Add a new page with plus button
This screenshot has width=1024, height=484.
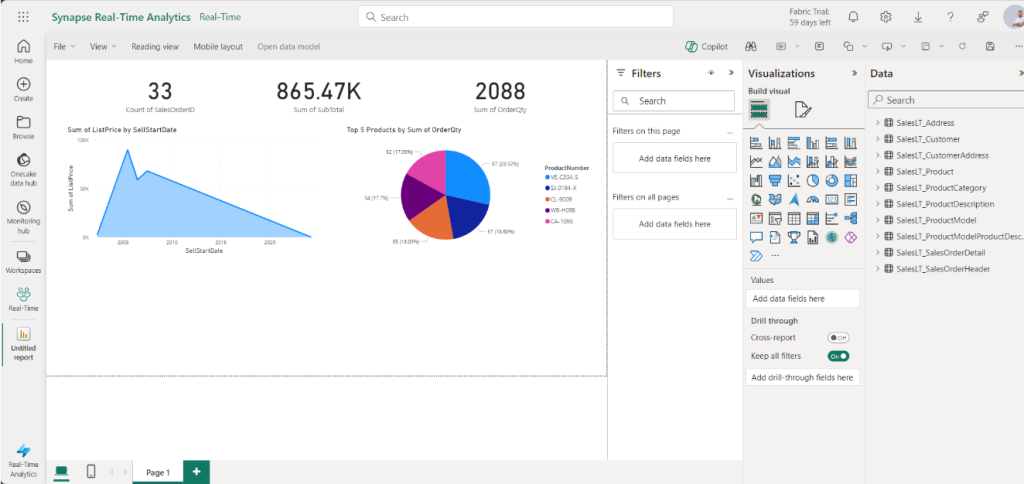[197, 472]
